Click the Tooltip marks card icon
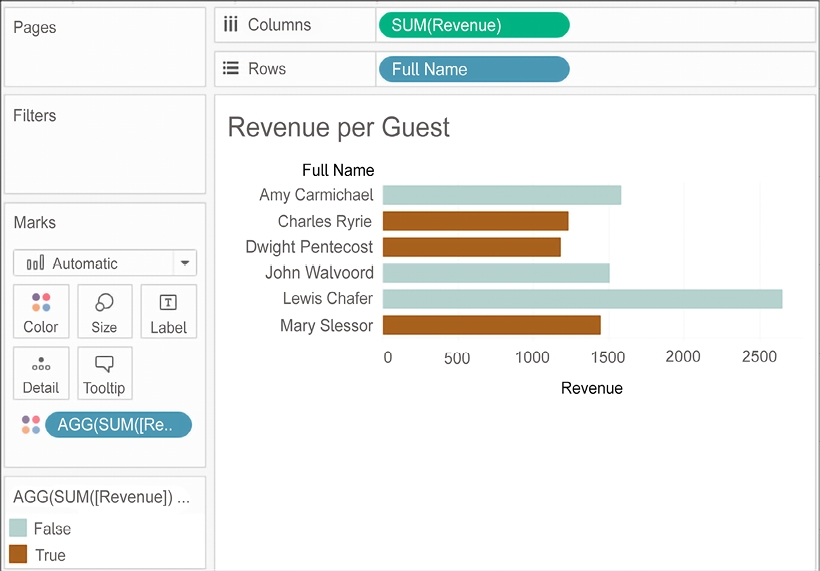Viewport: 820px width, 571px height. coord(104,365)
